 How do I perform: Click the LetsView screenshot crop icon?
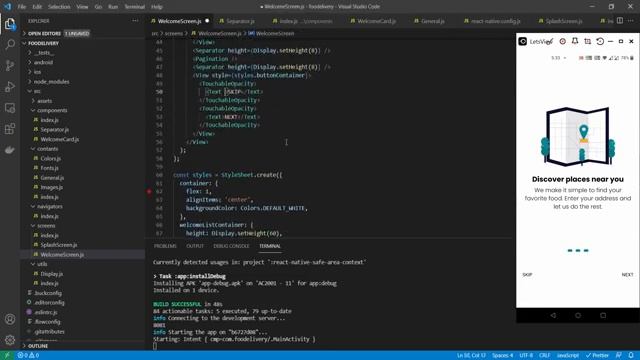click(587, 41)
